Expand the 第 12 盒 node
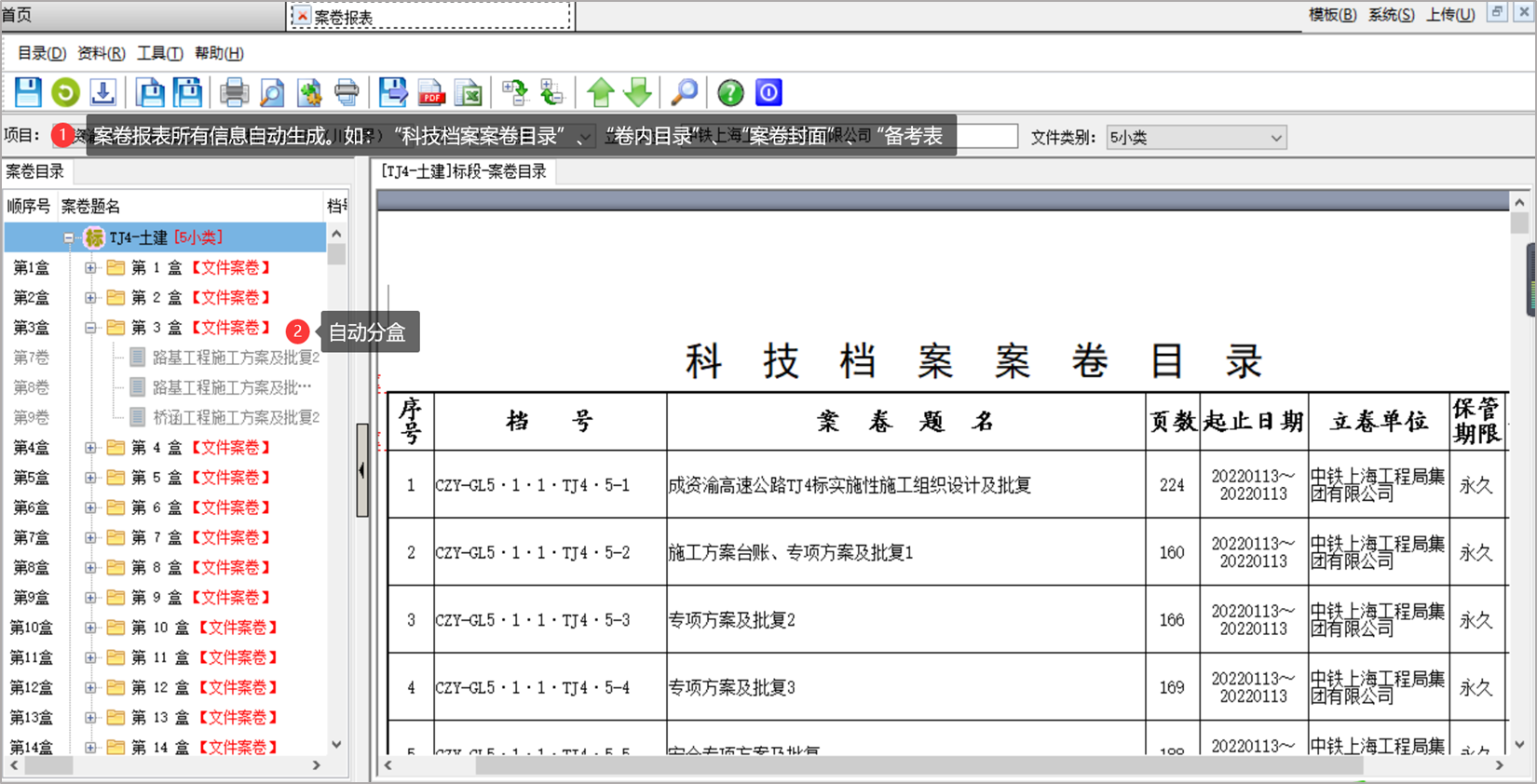Image resolution: width=1537 pixels, height=784 pixels. pyautogui.click(x=90, y=687)
